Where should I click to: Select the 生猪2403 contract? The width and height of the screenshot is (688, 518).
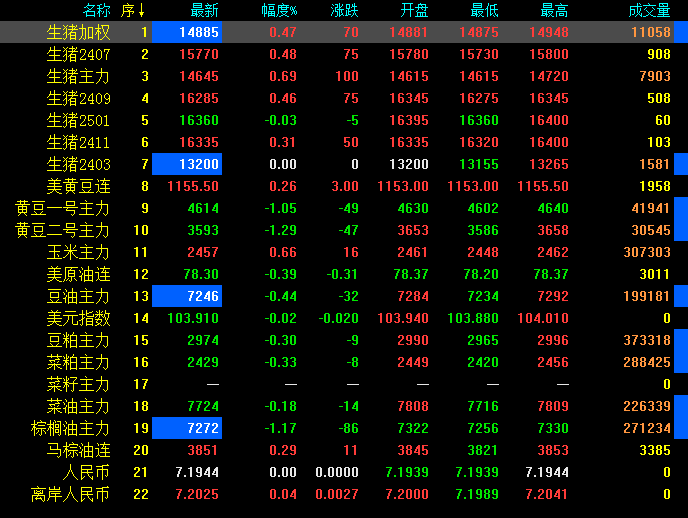click(x=78, y=164)
